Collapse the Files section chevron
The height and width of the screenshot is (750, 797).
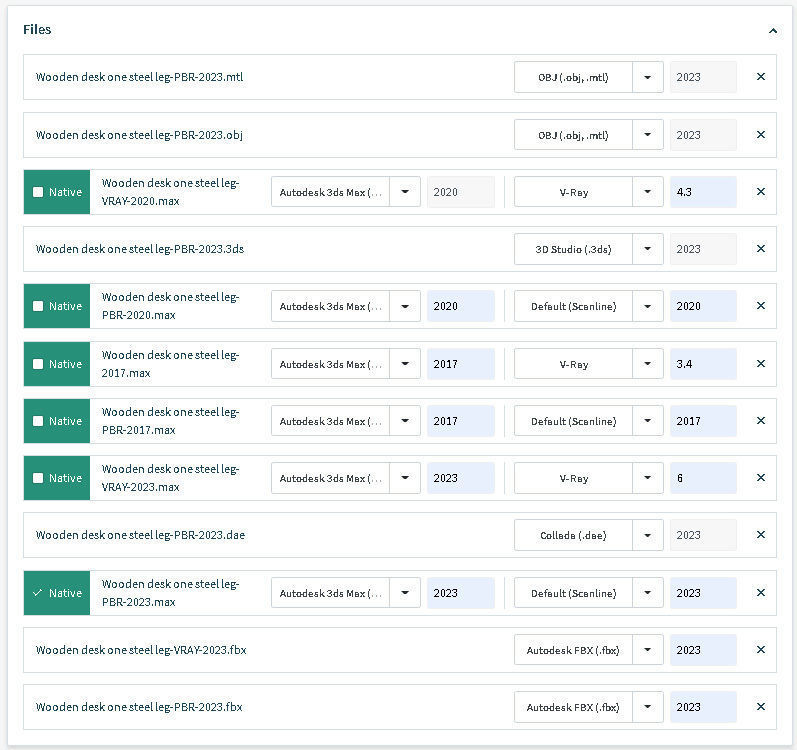pos(773,31)
